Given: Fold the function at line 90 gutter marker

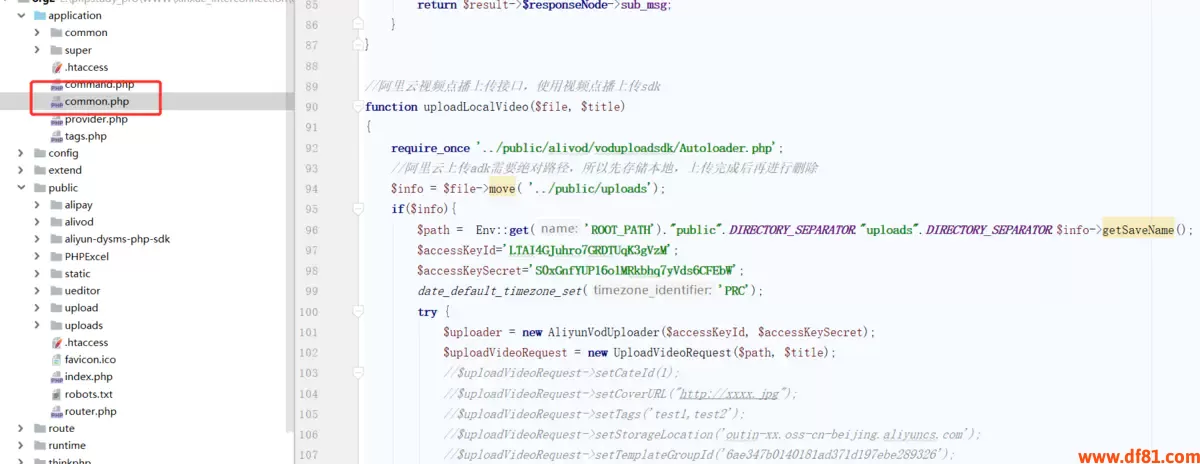Looking at the screenshot, I should (358, 106).
